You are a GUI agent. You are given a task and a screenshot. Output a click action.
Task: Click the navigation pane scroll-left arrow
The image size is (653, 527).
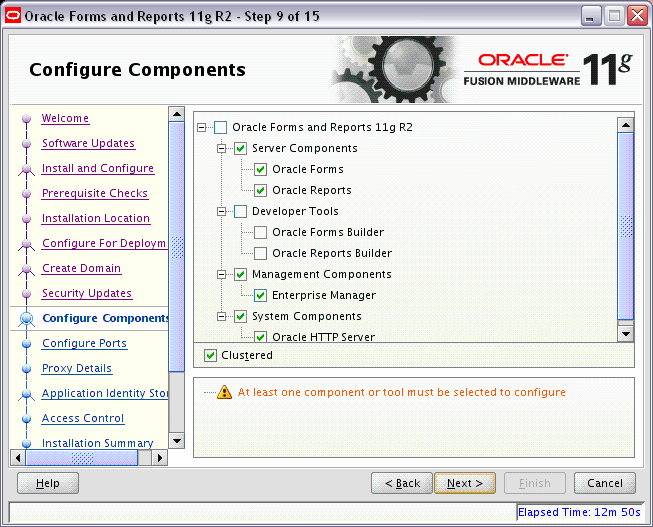point(17,458)
